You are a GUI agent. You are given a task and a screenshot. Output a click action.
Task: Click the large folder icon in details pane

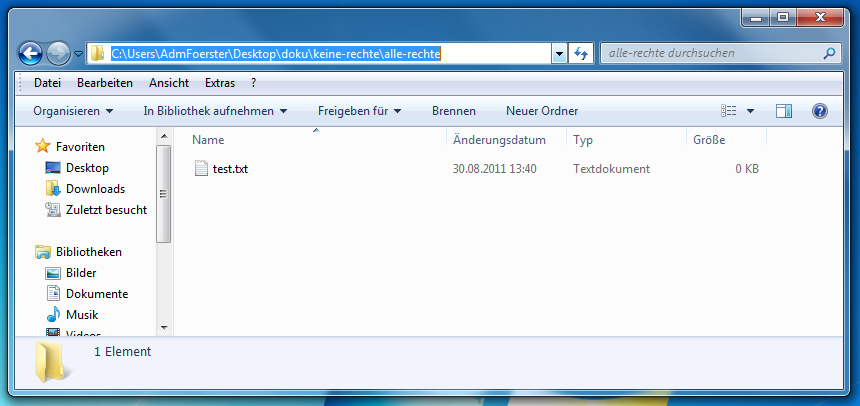pyautogui.click(x=53, y=362)
